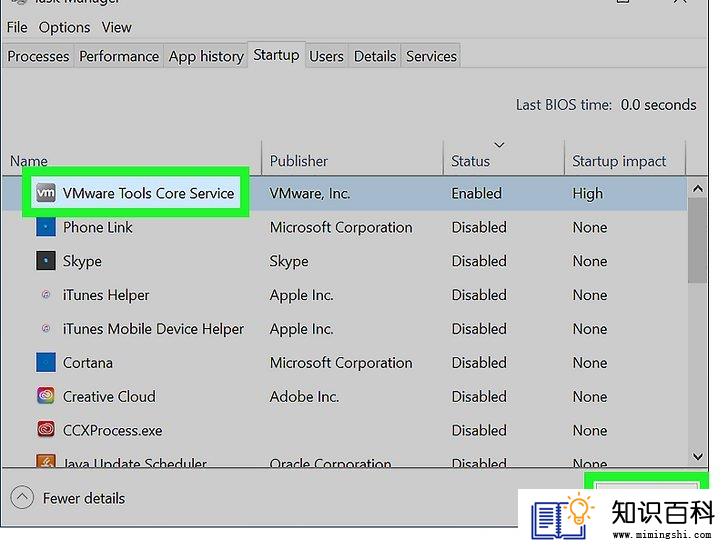Click the Java Update Scheduler icon
Screen dimensions: 728x549
point(46,461)
